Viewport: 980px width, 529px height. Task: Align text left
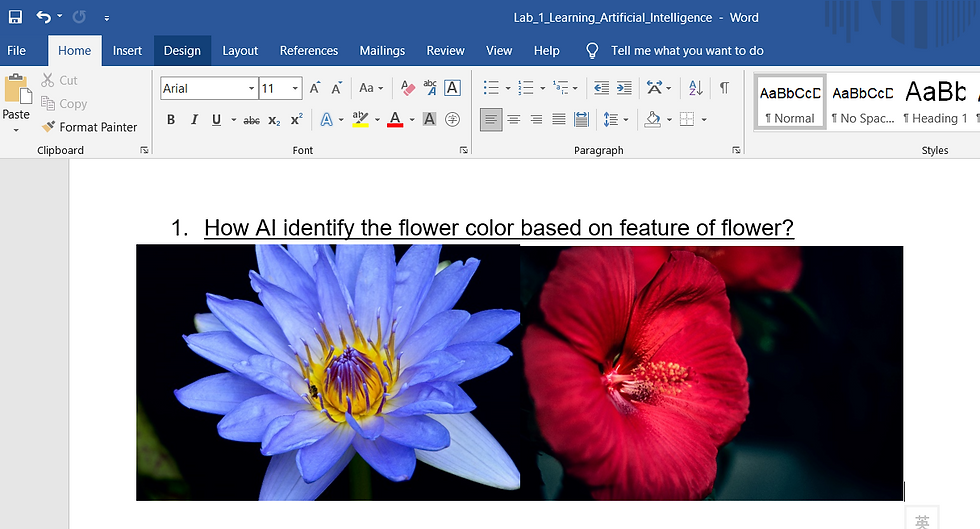[x=491, y=119]
